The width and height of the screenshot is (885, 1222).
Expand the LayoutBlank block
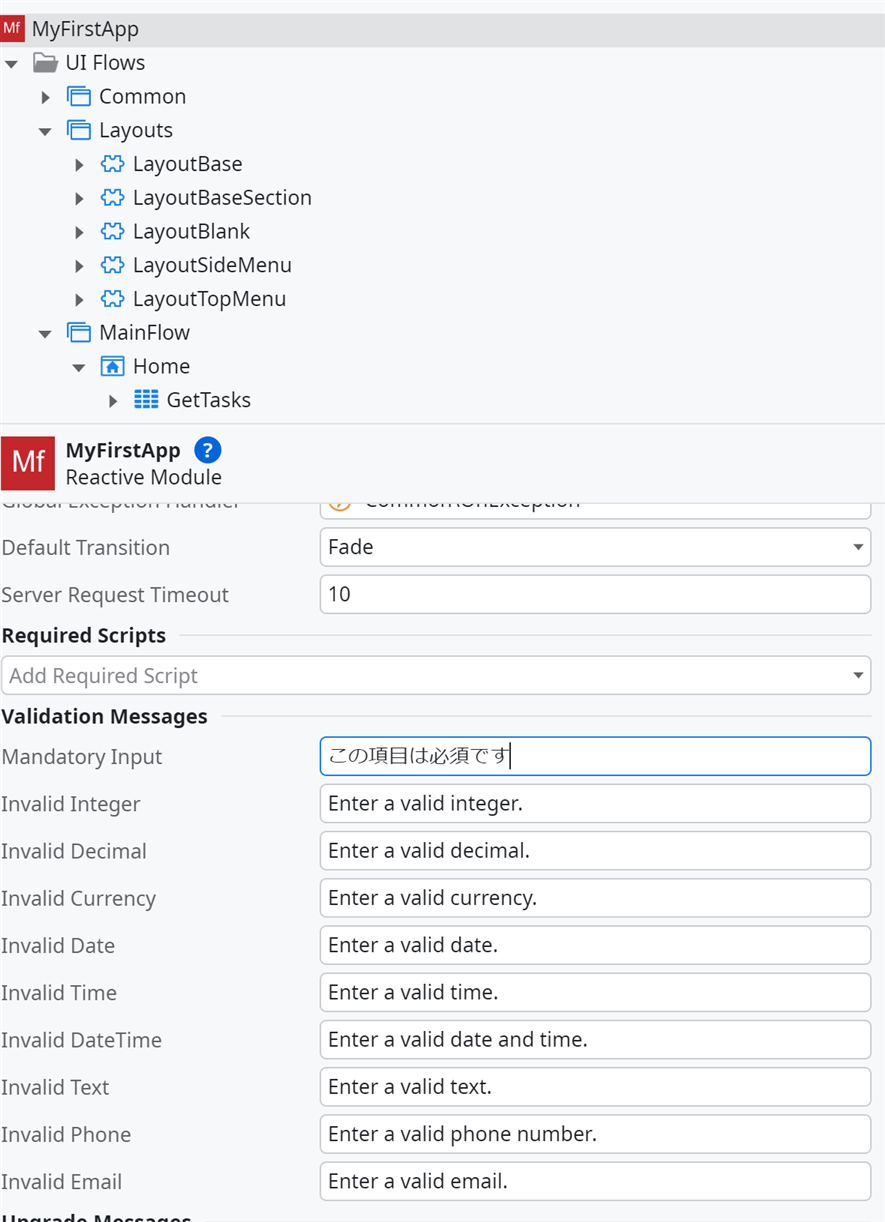79,232
